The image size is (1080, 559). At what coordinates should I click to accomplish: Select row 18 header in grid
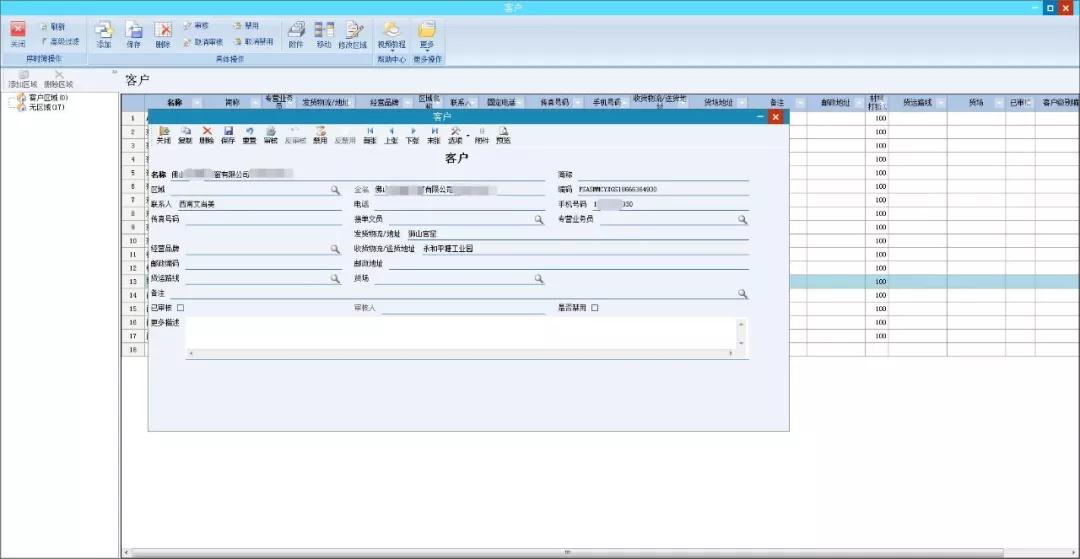(133, 350)
